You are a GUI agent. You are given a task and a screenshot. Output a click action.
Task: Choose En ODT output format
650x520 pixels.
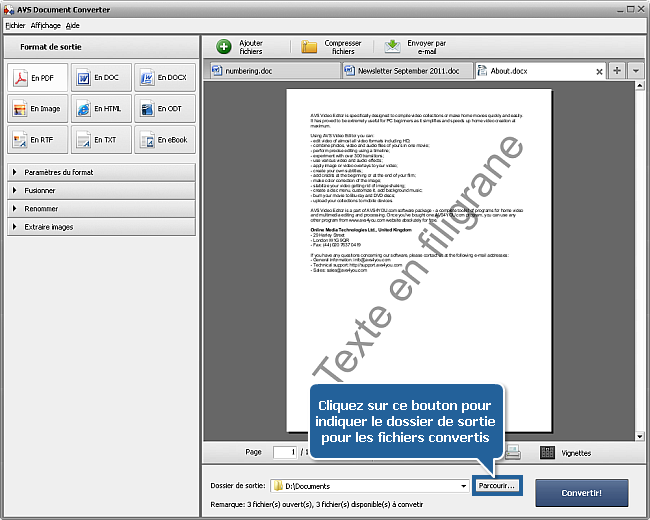(x=165, y=109)
